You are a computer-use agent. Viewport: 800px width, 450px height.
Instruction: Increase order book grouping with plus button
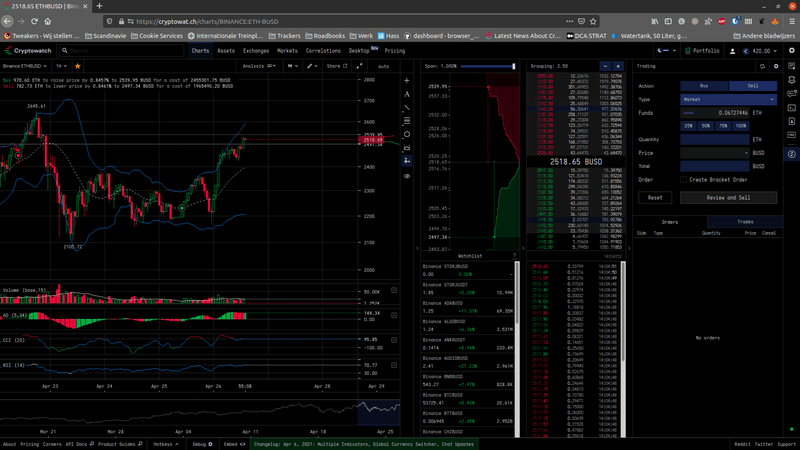617,66
